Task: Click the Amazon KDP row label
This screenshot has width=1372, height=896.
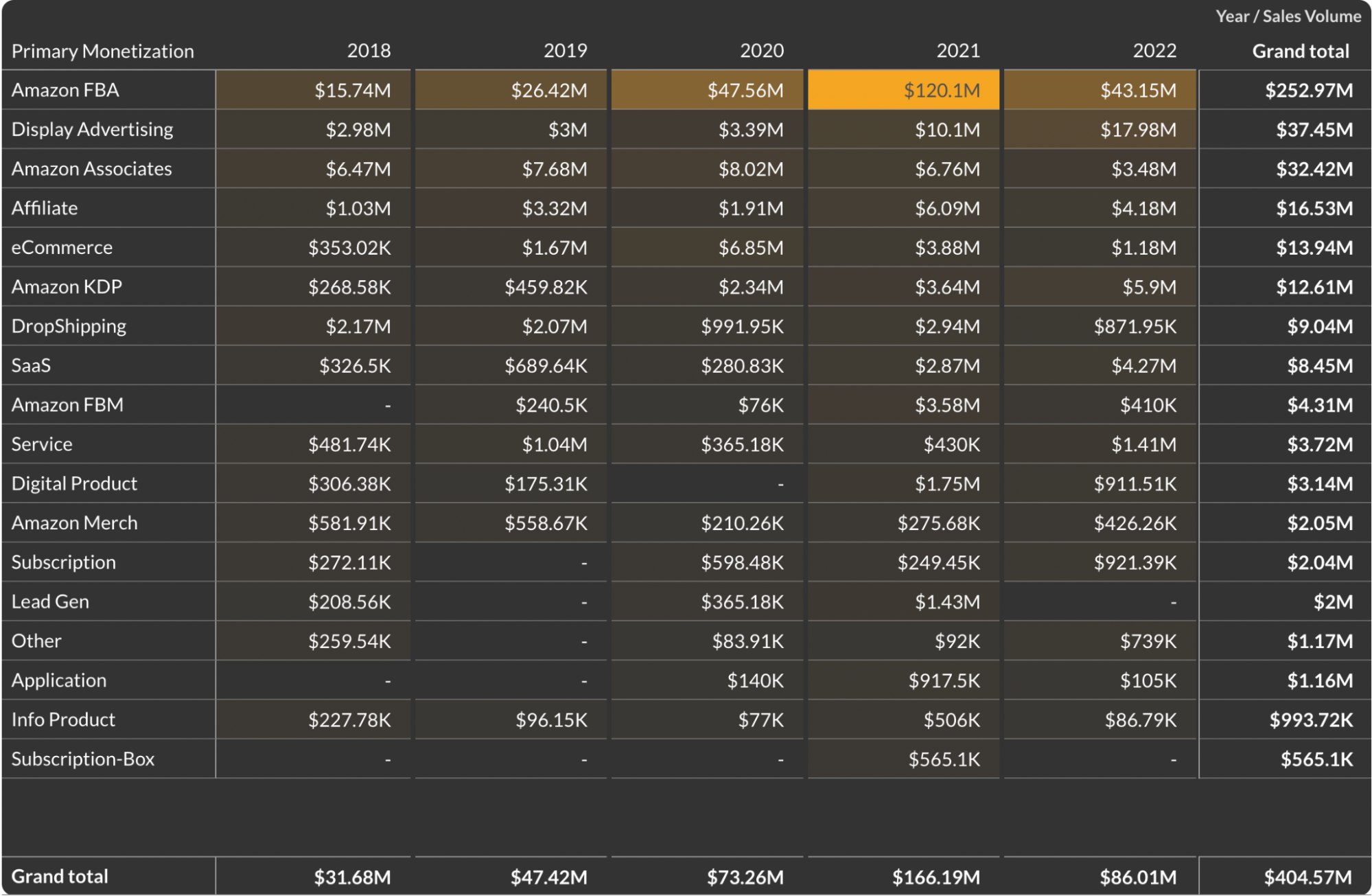Action: (67, 287)
